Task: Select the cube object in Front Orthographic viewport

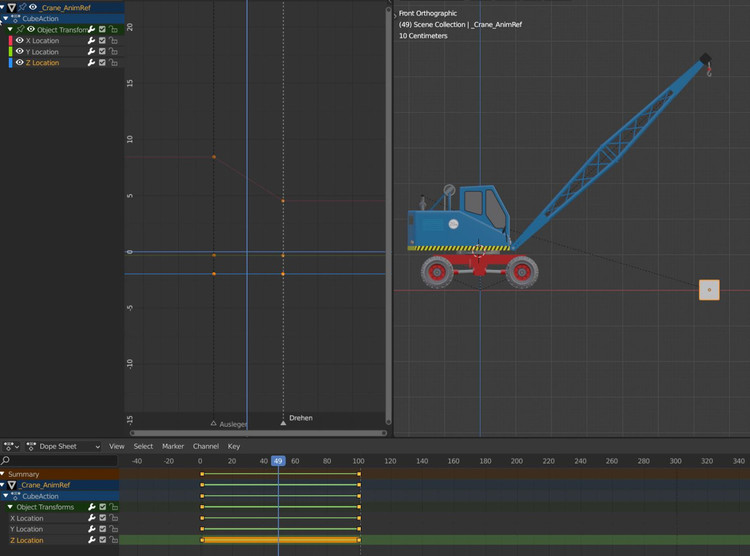Action: (709, 290)
